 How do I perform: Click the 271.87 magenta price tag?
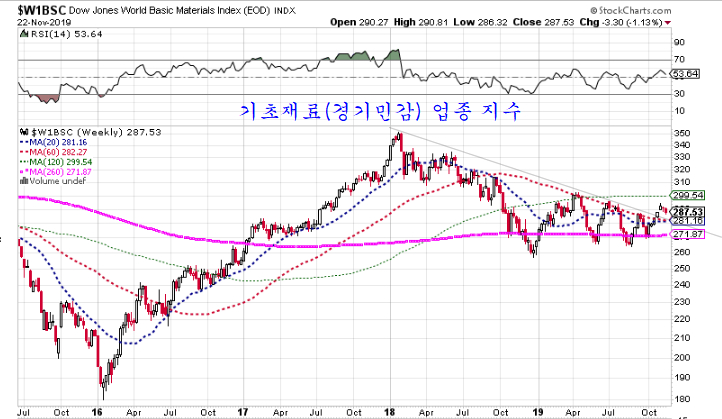tap(688, 234)
